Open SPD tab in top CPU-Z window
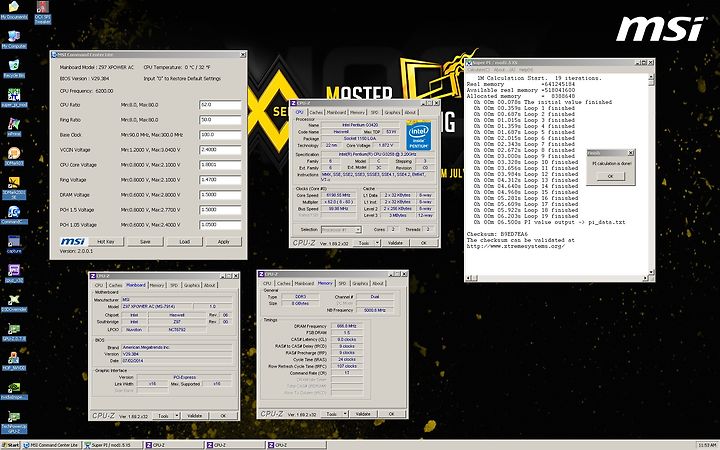This screenshot has width=720, height=450. pyautogui.click(x=375, y=112)
